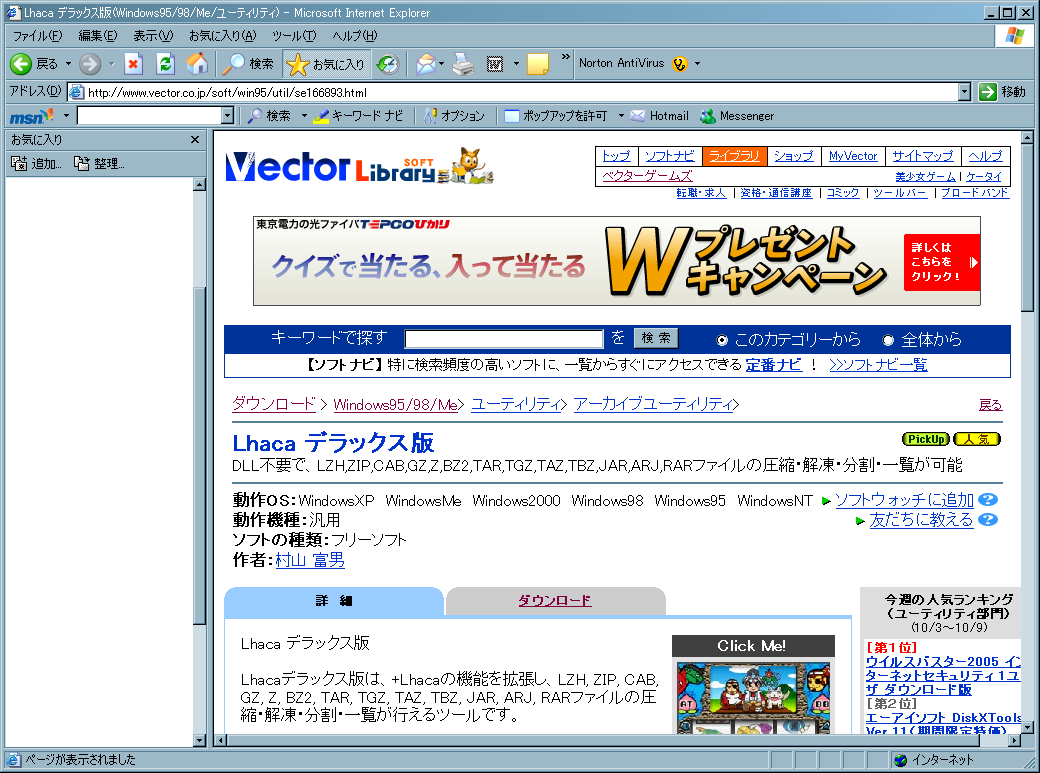Expand the Edit with Word dropdown arrow
This screenshot has height=773, width=1040.
coord(516,64)
